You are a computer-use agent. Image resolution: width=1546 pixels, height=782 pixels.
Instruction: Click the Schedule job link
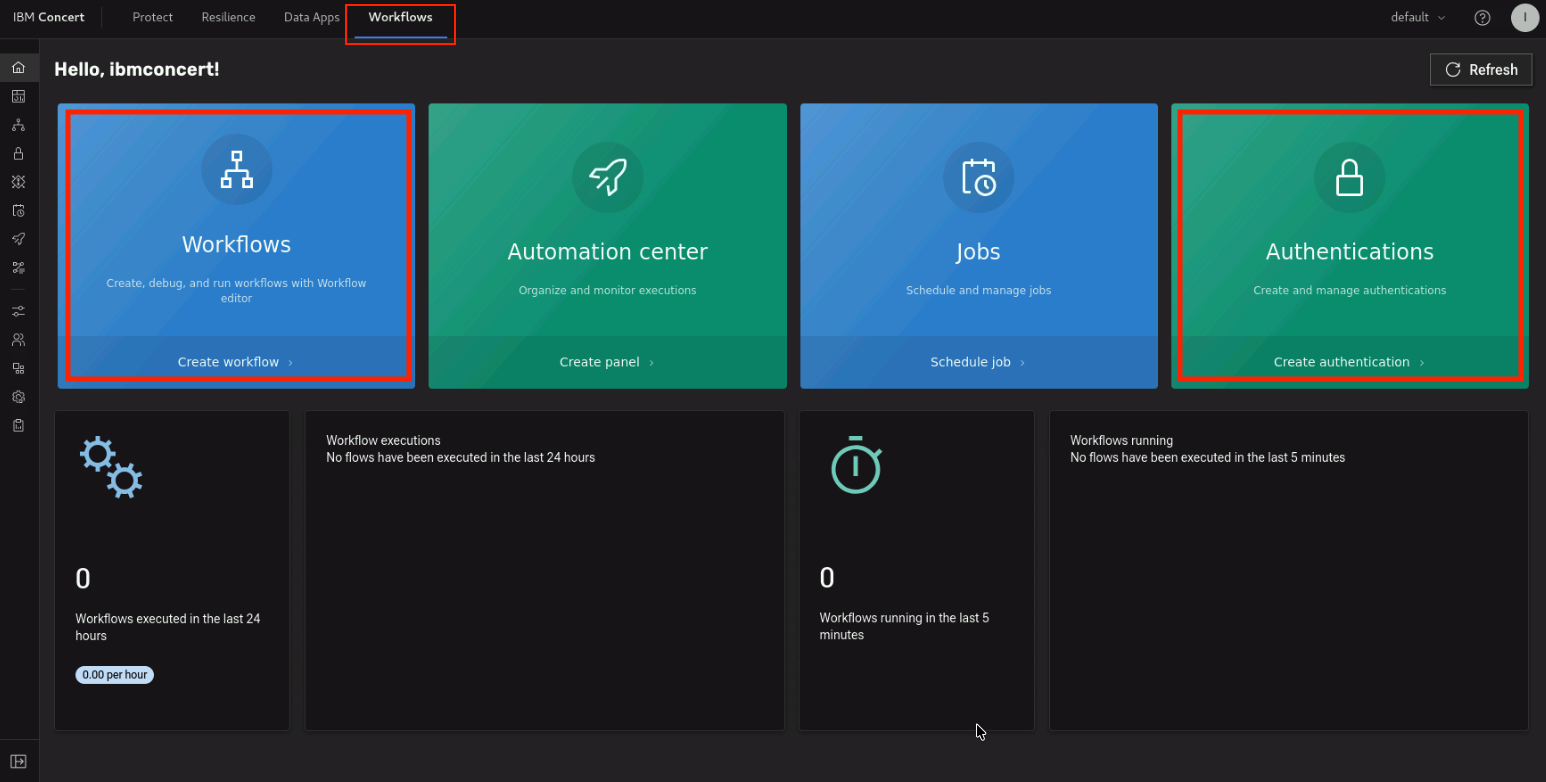tap(977, 362)
